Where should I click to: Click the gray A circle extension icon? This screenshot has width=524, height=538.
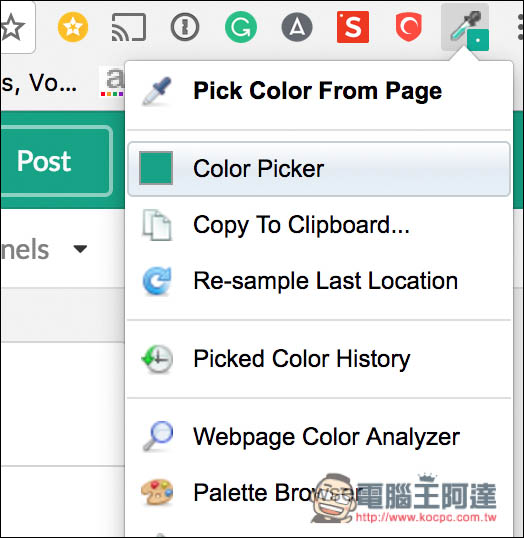point(297,27)
